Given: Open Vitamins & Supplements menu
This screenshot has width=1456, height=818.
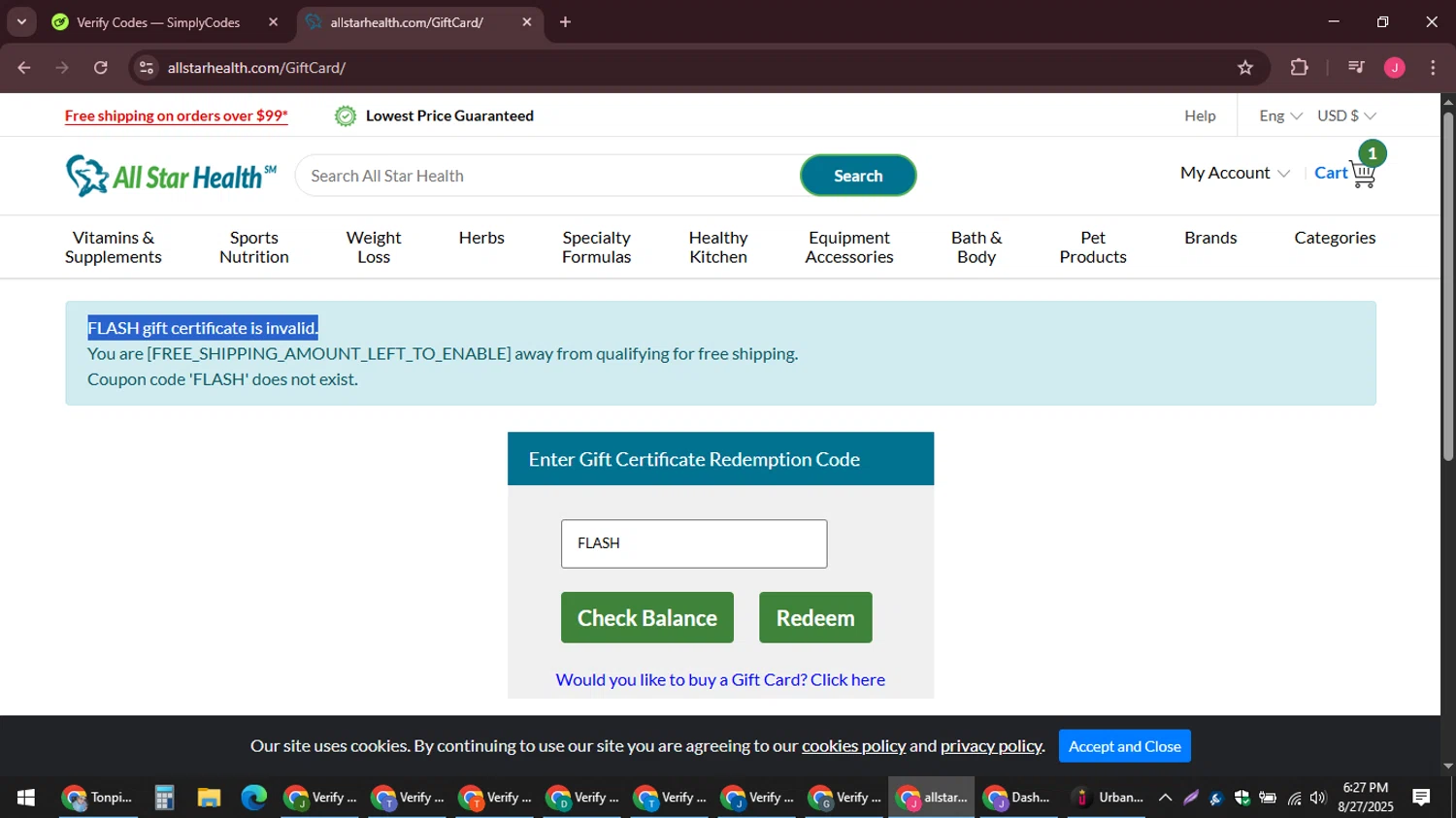Looking at the screenshot, I should click(x=114, y=247).
